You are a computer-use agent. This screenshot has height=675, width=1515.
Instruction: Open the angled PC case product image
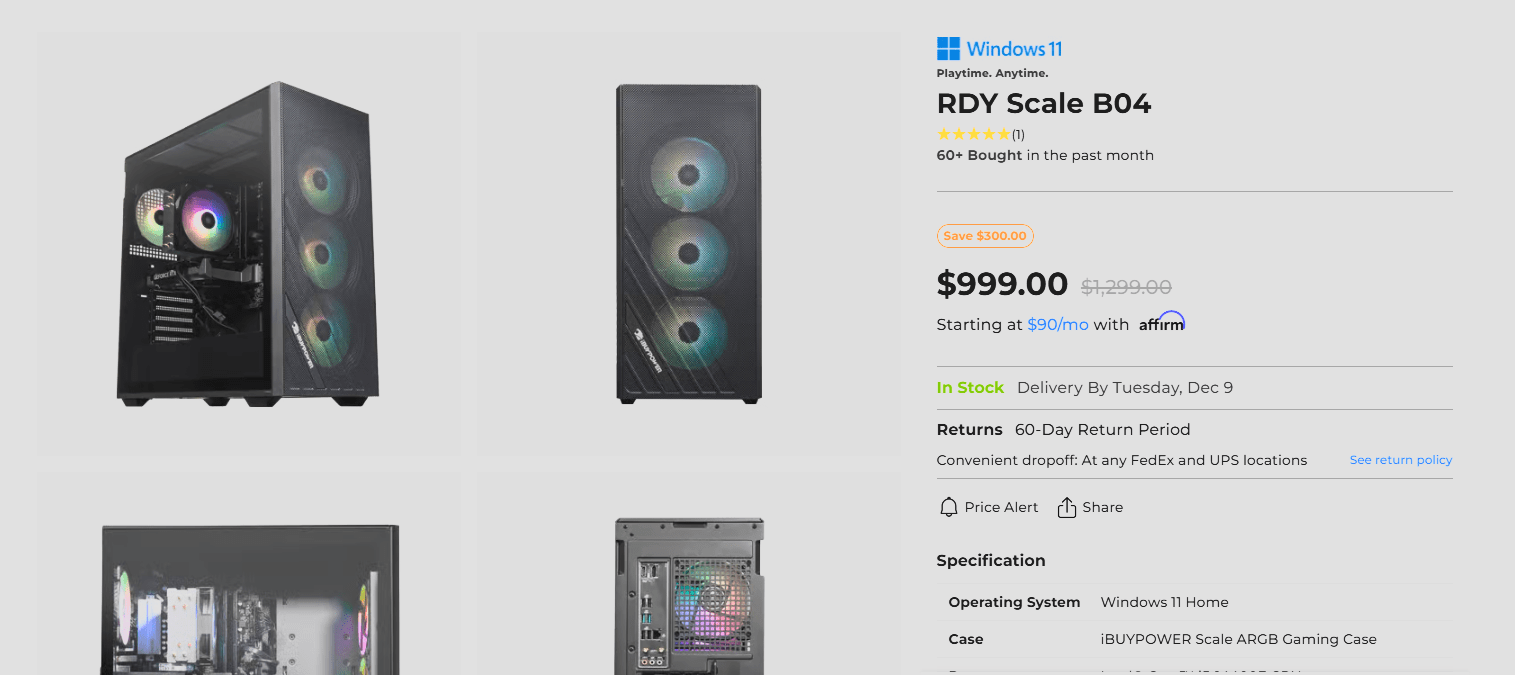click(250, 244)
